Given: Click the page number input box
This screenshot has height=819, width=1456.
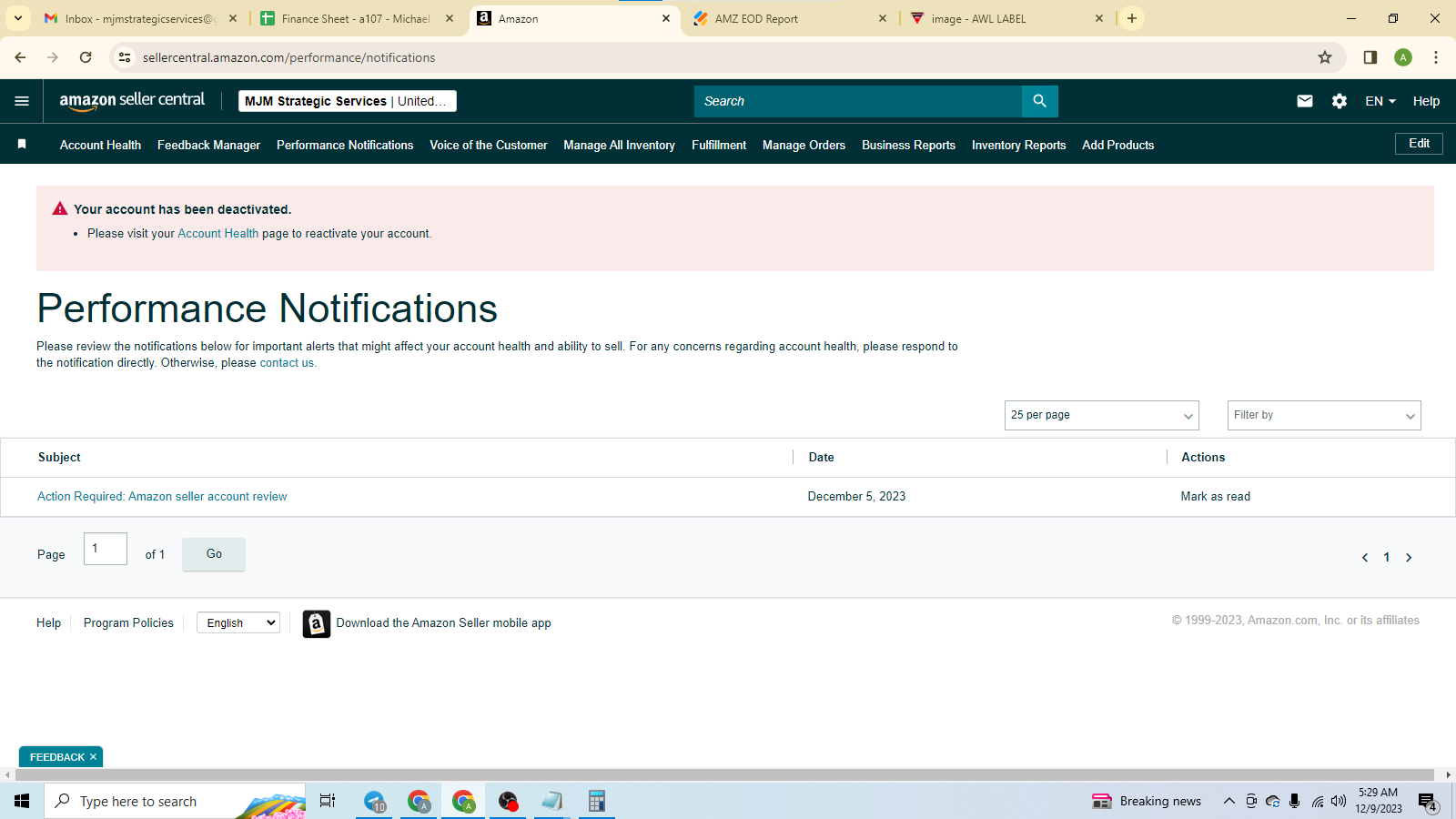Looking at the screenshot, I should pyautogui.click(x=106, y=549).
